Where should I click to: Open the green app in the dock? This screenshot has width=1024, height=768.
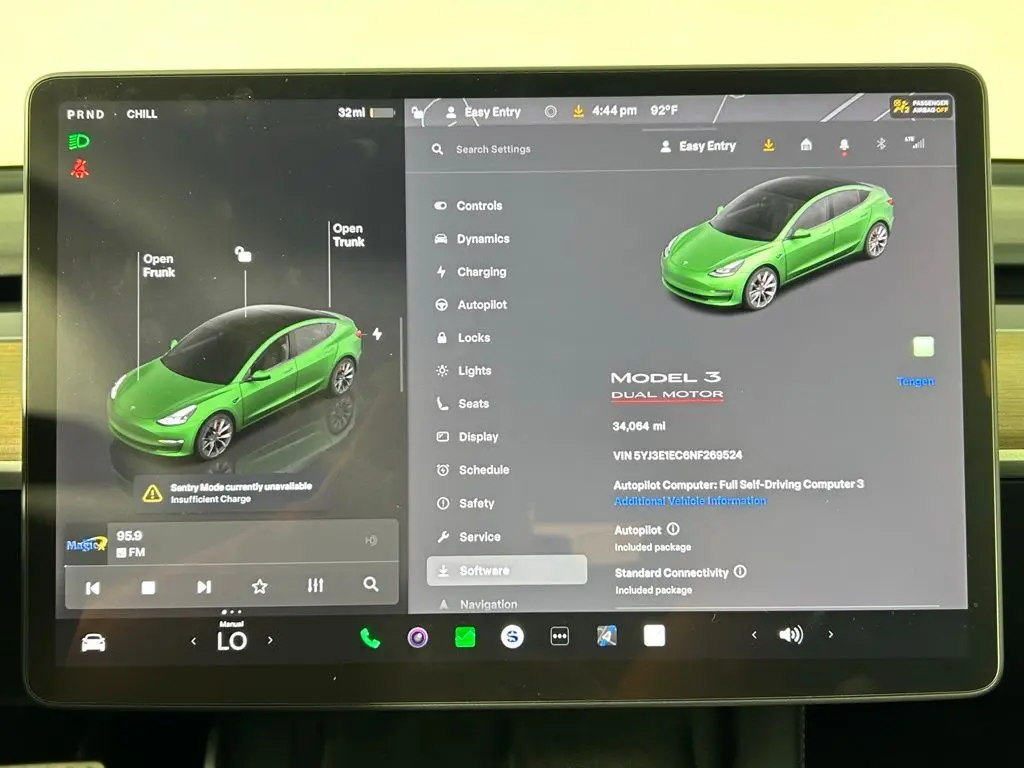(465, 637)
